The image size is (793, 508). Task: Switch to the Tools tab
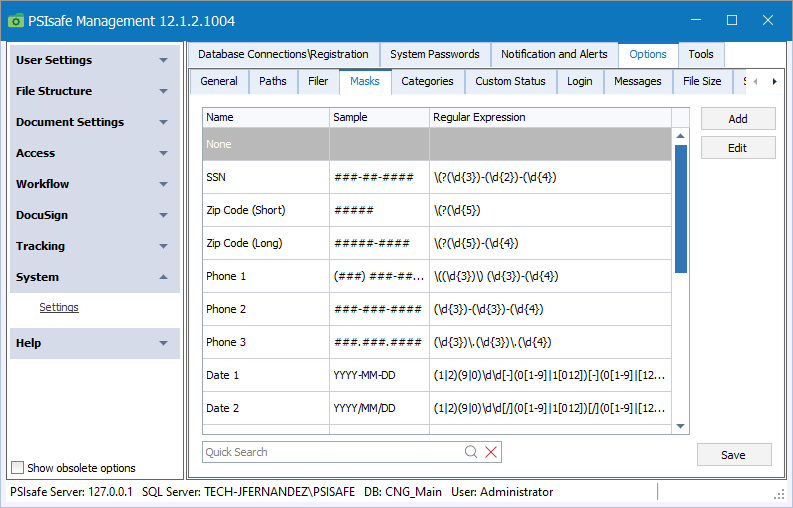(x=701, y=54)
